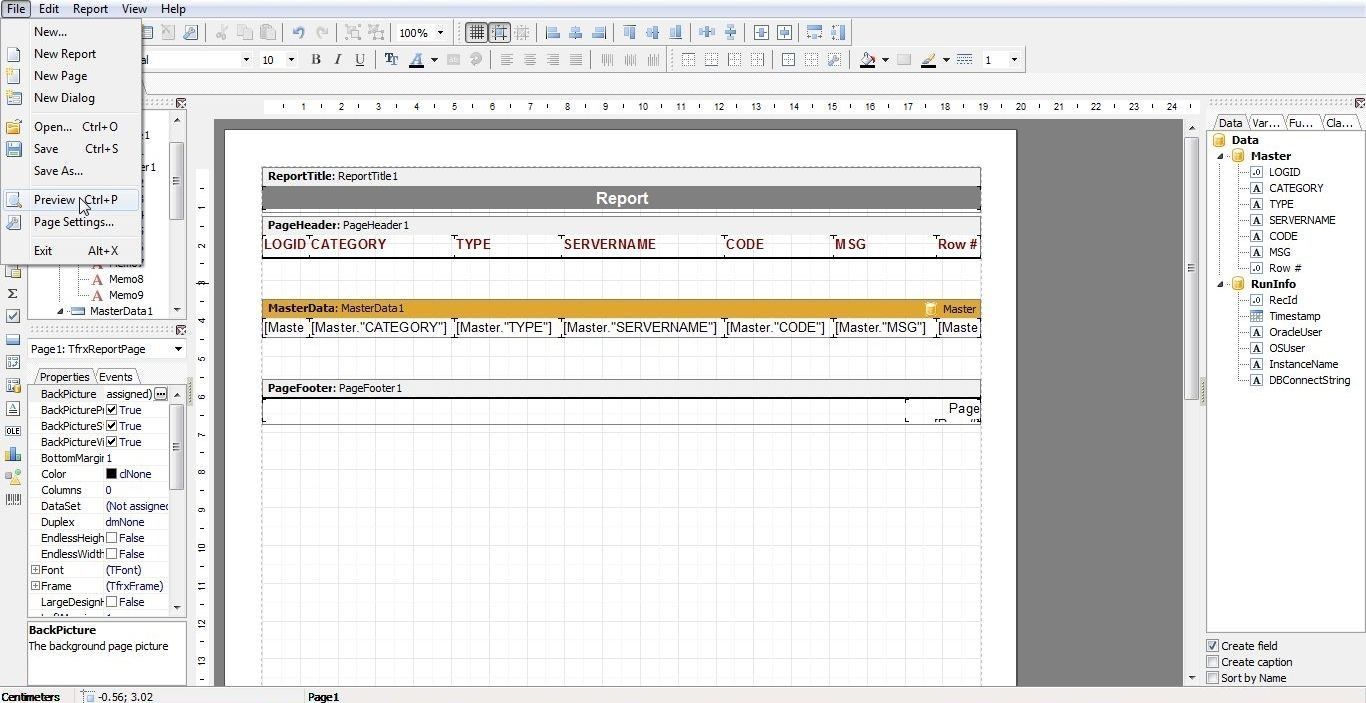This screenshot has height=703, width=1366.
Task: Click the fill color bucket icon
Action: [x=868, y=60]
